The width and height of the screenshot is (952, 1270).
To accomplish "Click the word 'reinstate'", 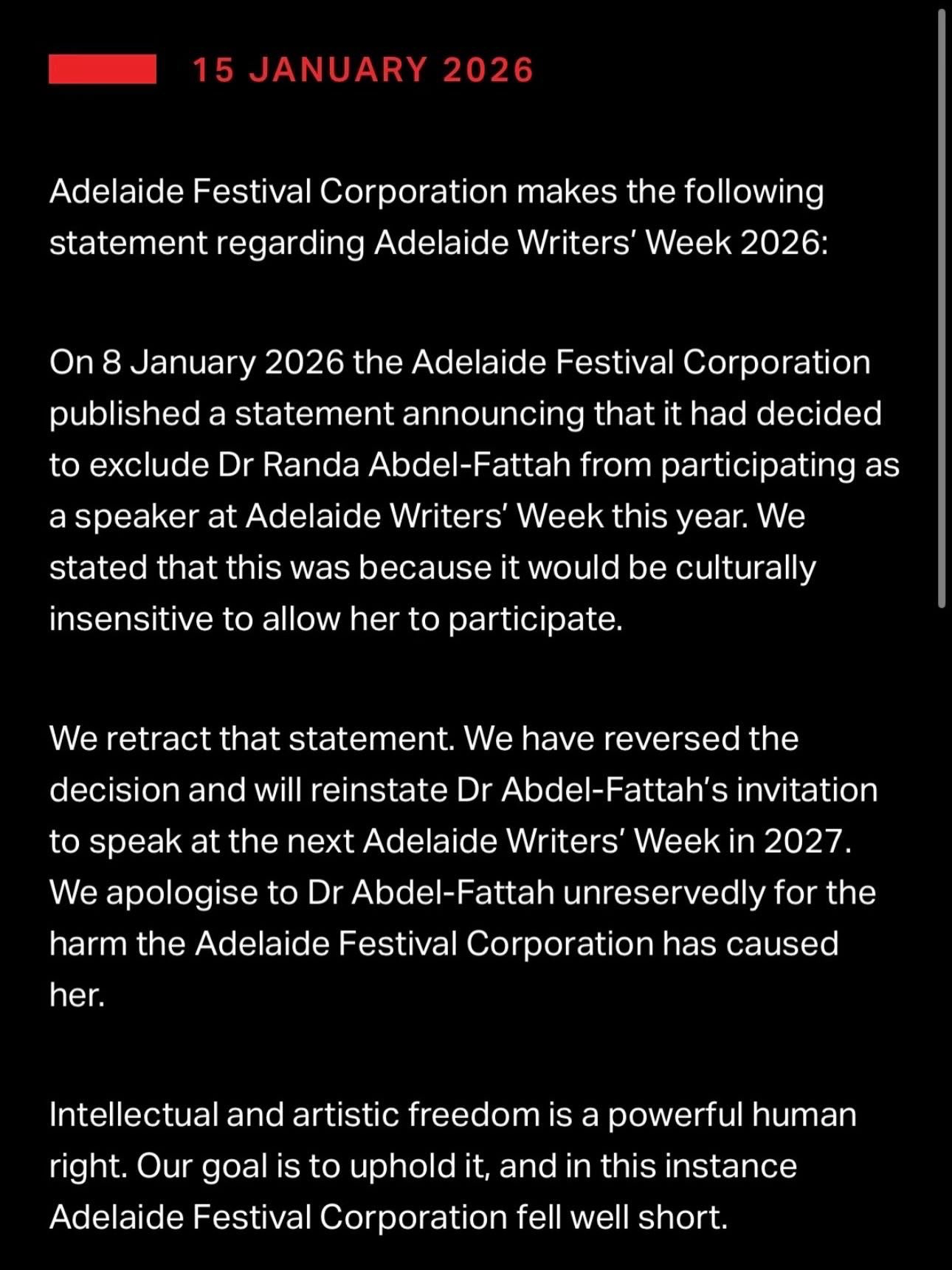I will 379,790.
